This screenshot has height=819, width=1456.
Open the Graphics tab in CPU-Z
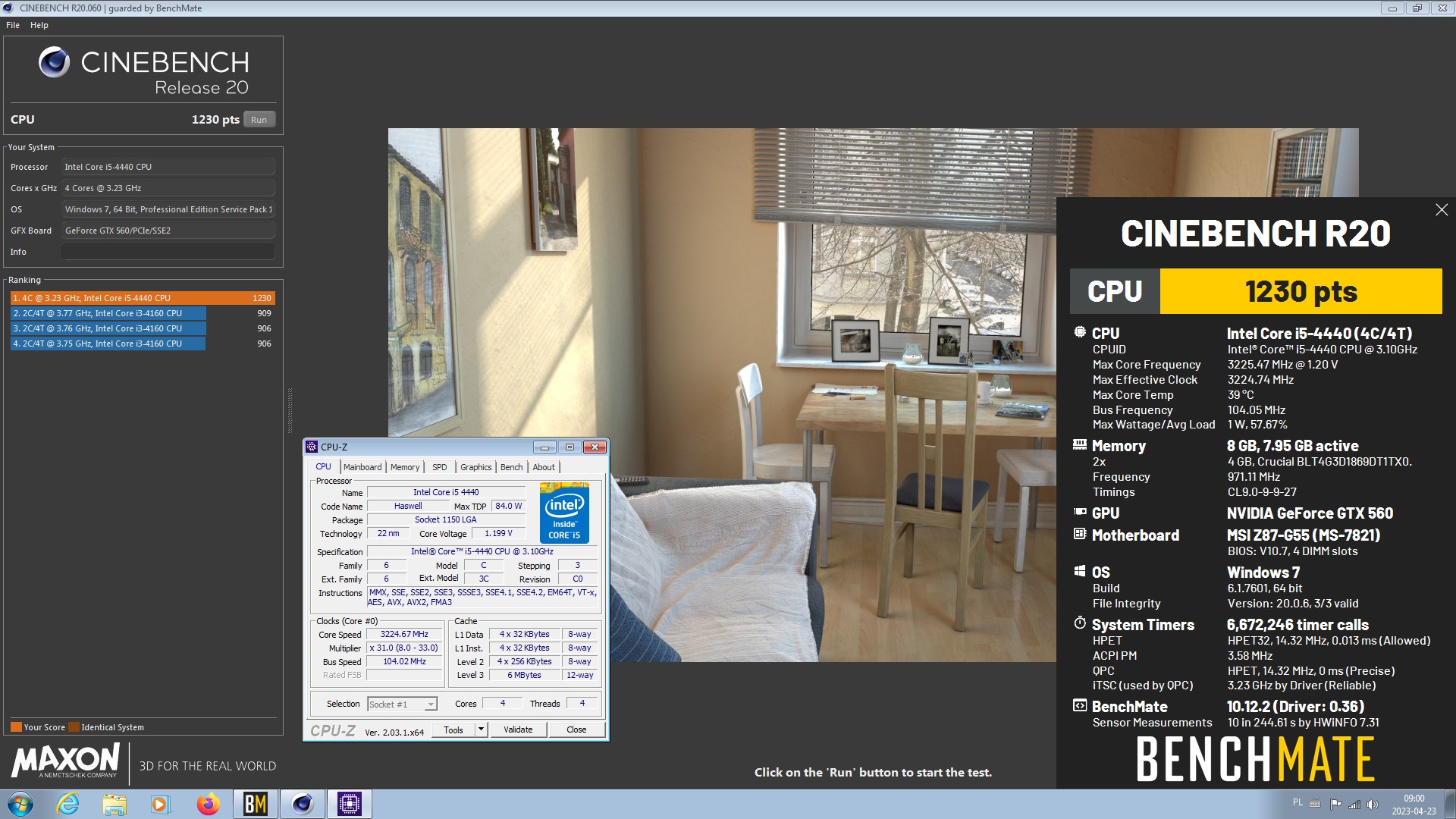(476, 467)
